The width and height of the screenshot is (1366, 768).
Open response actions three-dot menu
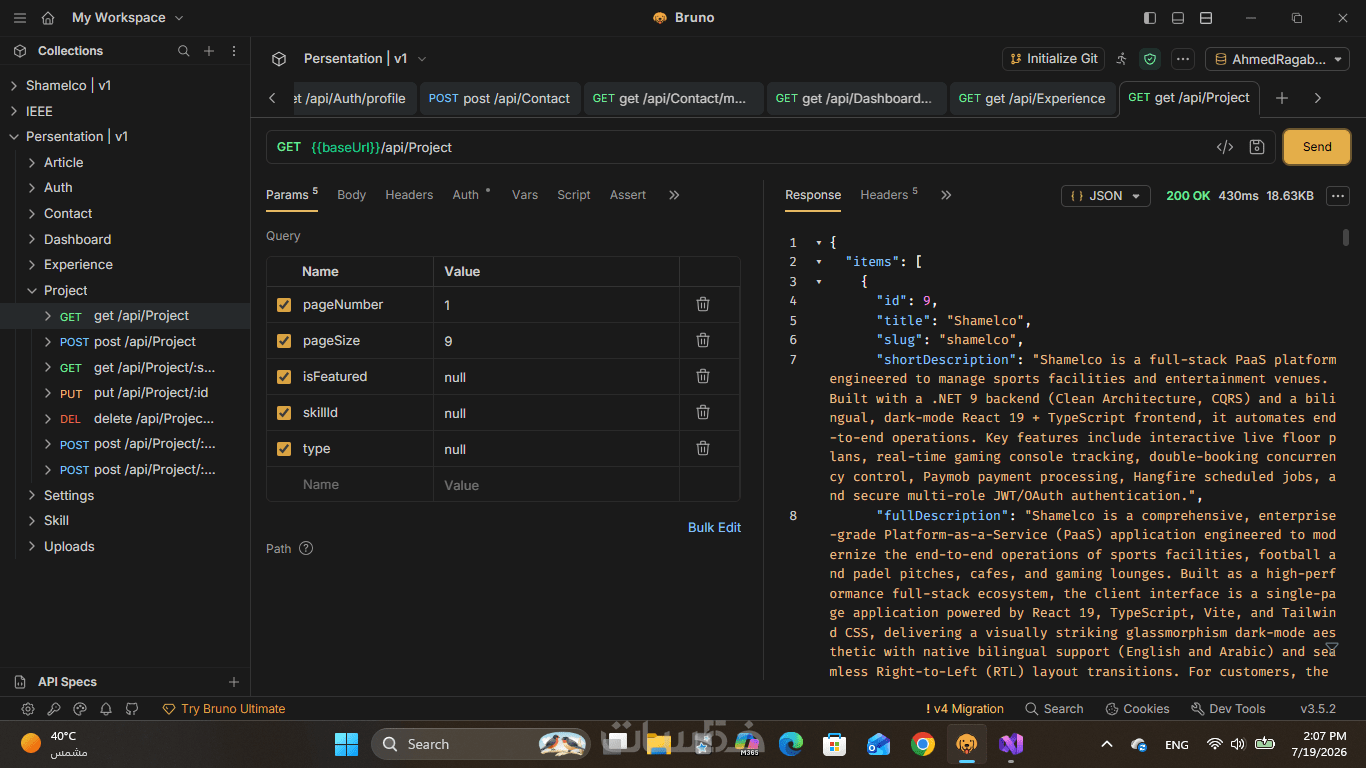(x=1338, y=196)
